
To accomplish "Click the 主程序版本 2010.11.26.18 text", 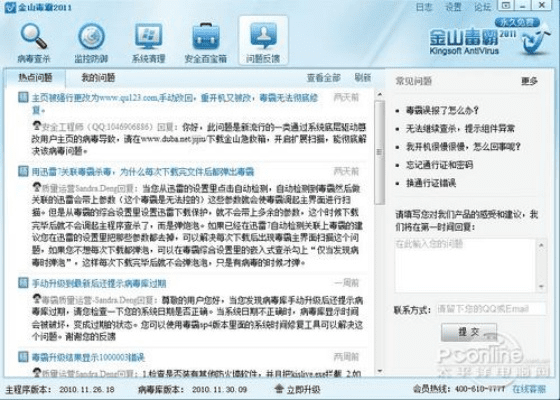I will (x=60, y=389).
